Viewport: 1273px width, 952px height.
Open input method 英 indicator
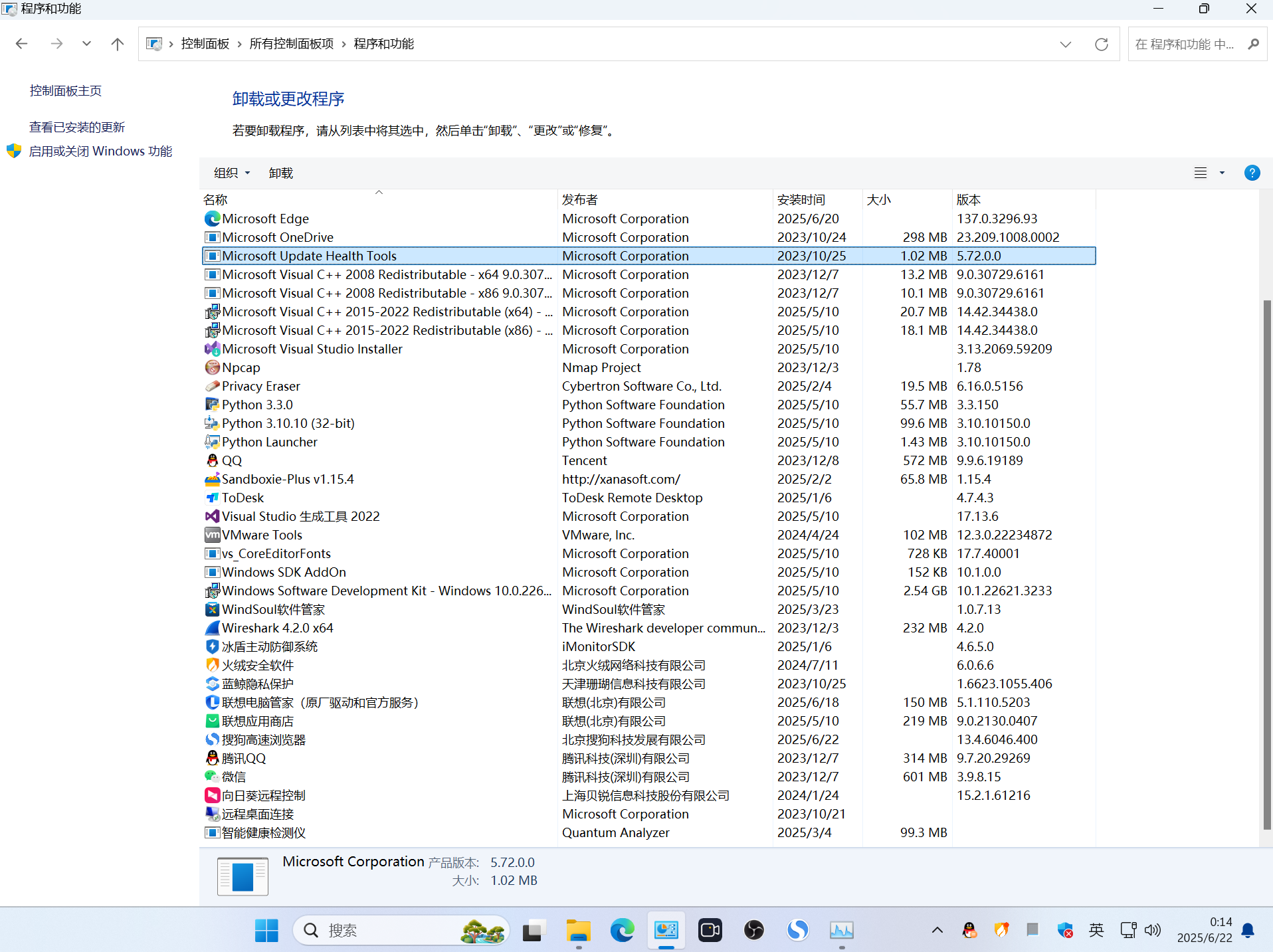tap(1096, 930)
